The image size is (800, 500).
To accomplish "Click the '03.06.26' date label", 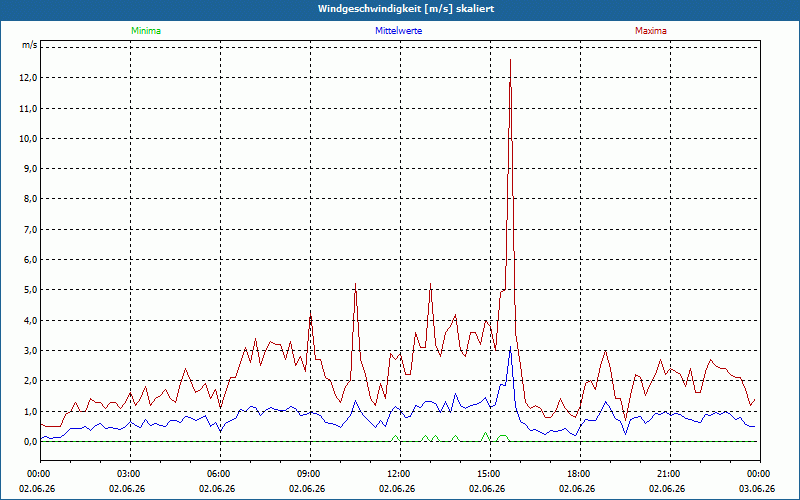I will click(757, 488).
